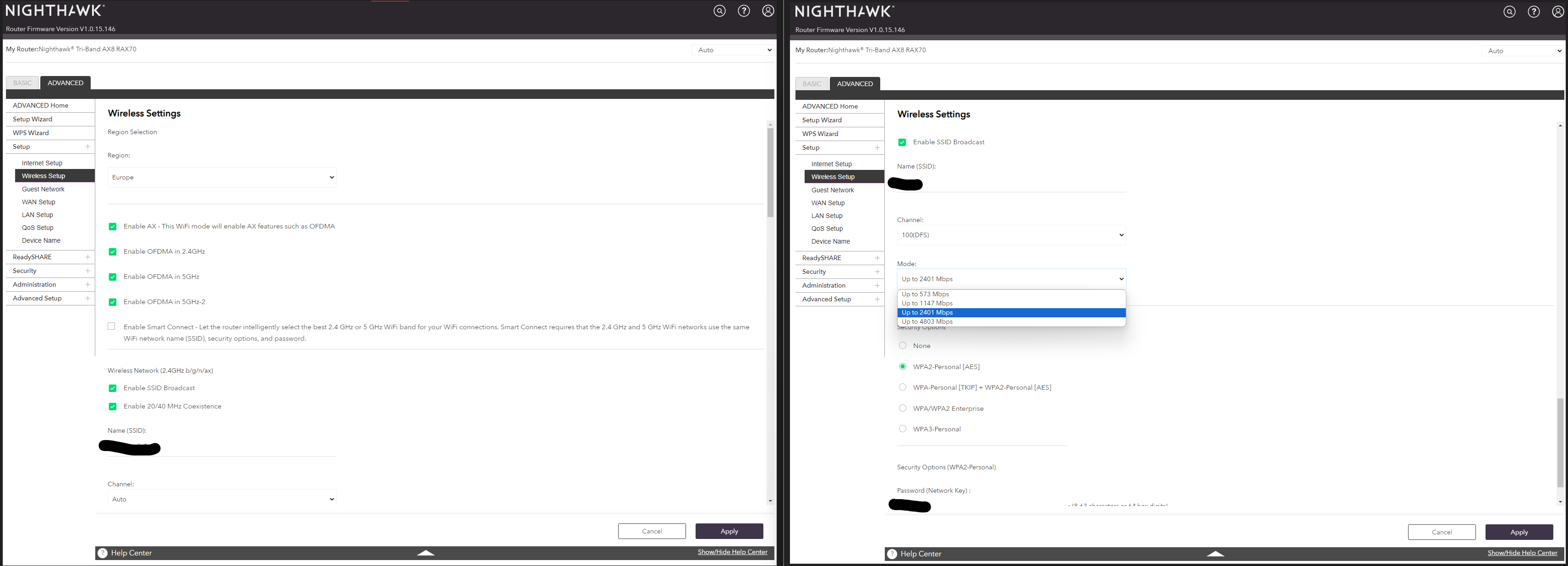Viewport: 1568px width, 566px height.
Task: Select WPA3-Personal radio button
Action: [x=903, y=429]
